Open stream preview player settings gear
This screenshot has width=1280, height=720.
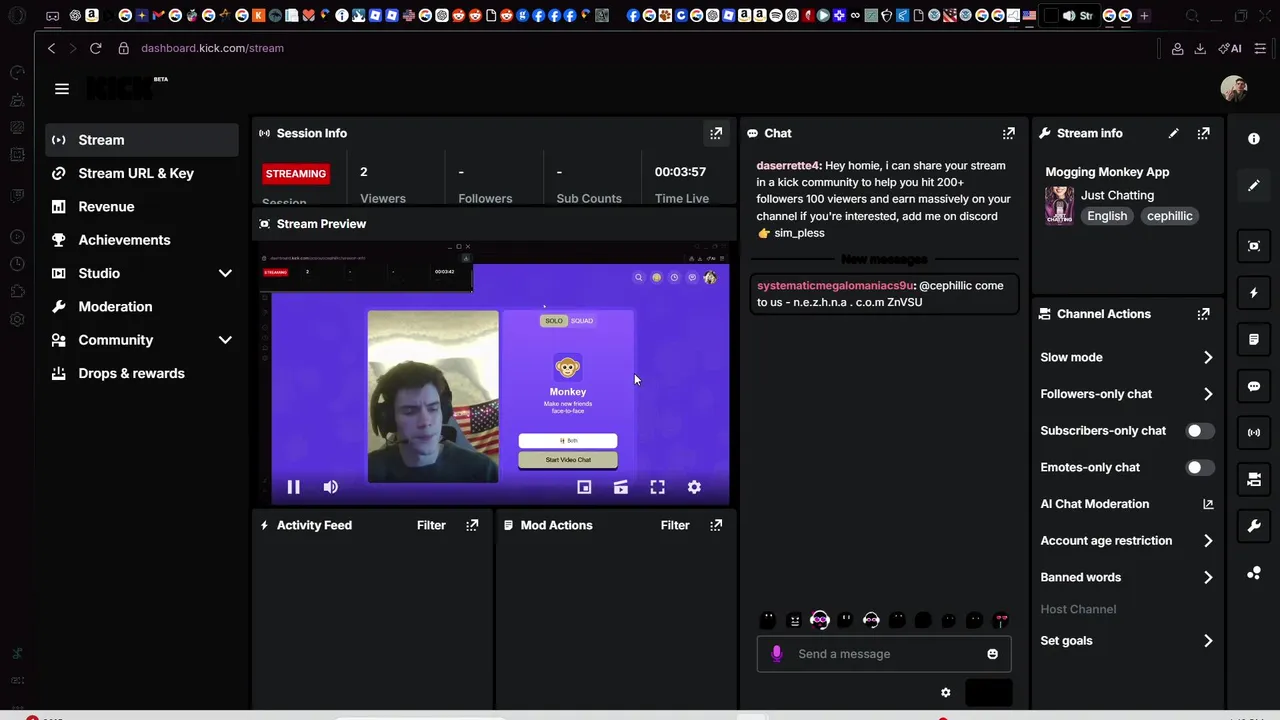click(694, 487)
